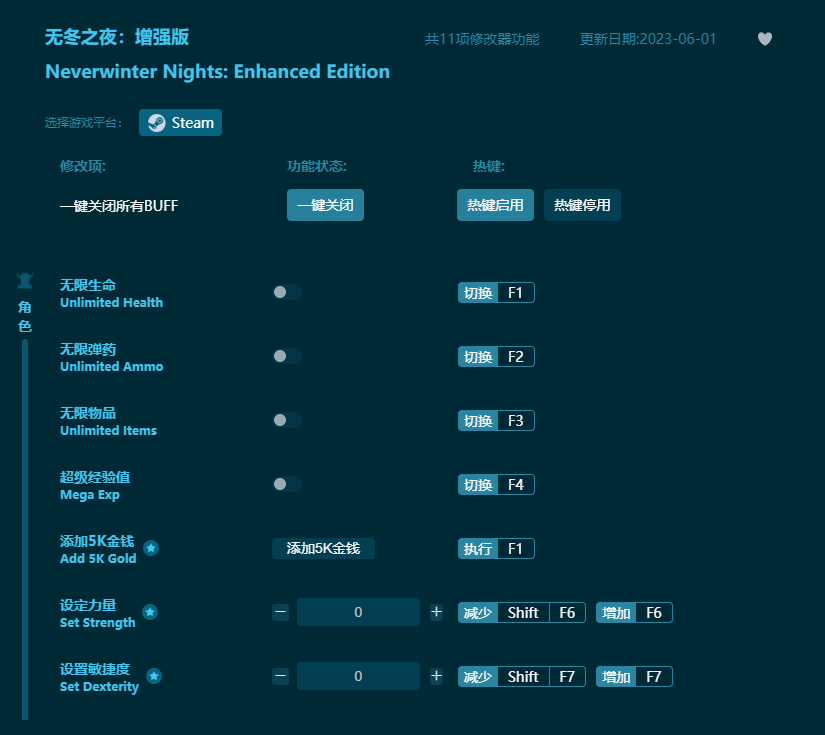Enable the Unlimited Items toggle
The image size is (825, 735).
pyautogui.click(x=287, y=420)
